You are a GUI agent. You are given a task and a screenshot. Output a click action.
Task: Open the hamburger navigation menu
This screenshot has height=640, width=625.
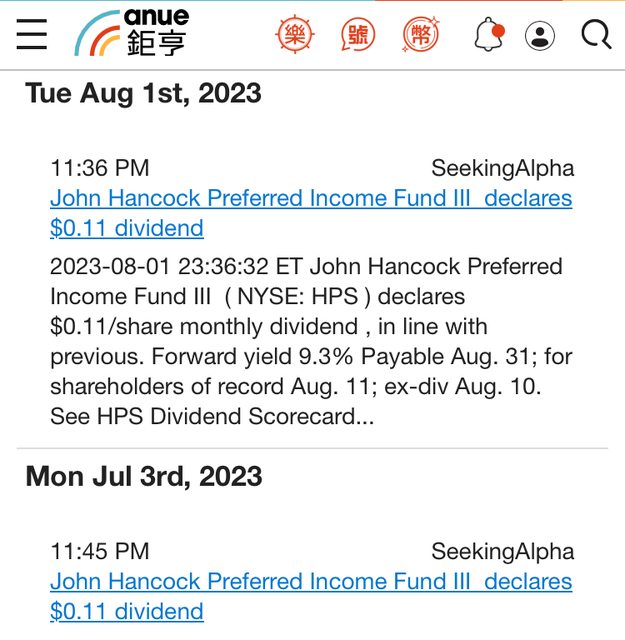point(32,35)
